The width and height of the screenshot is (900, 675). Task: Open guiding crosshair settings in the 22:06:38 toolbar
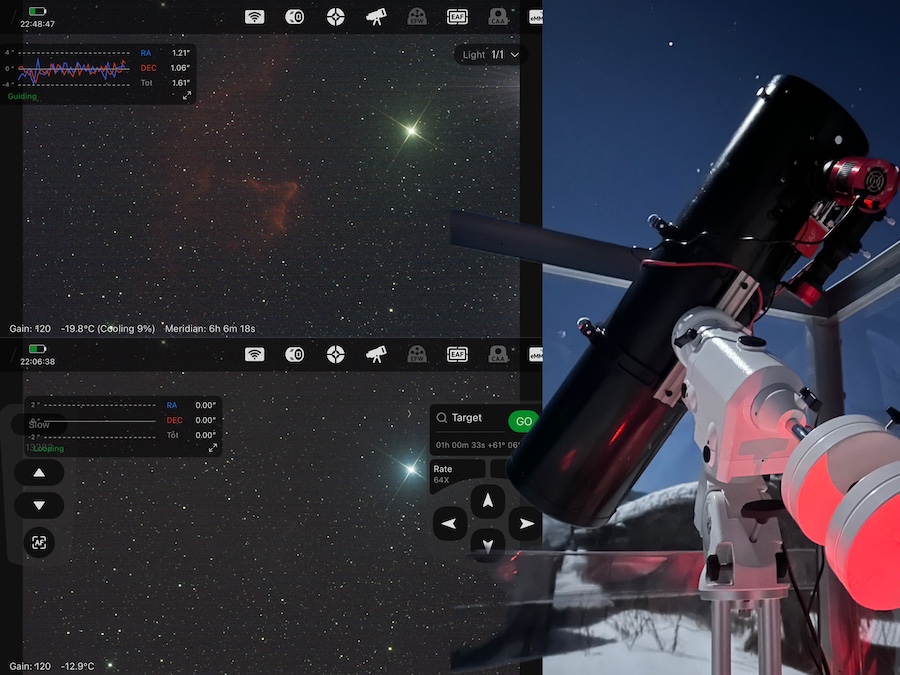pyautogui.click(x=336, y=354)
